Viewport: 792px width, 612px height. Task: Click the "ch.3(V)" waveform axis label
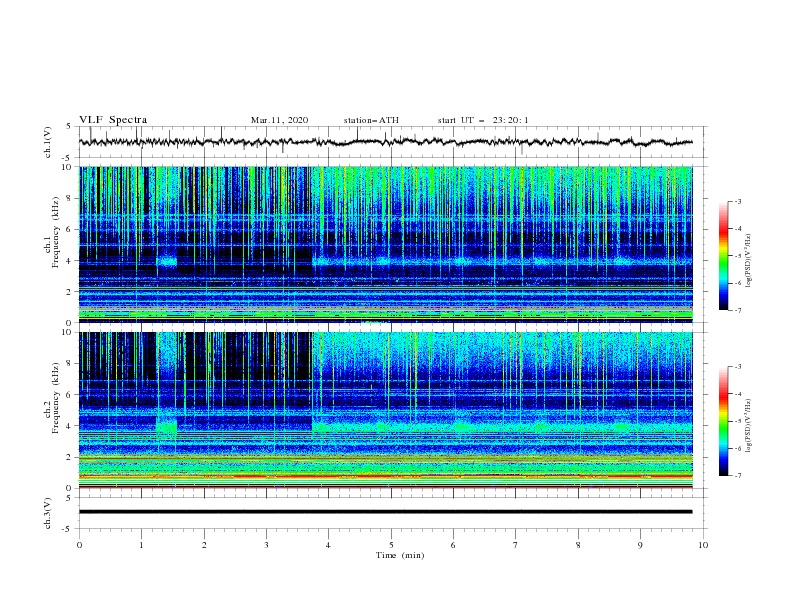(x=48, y=513)
